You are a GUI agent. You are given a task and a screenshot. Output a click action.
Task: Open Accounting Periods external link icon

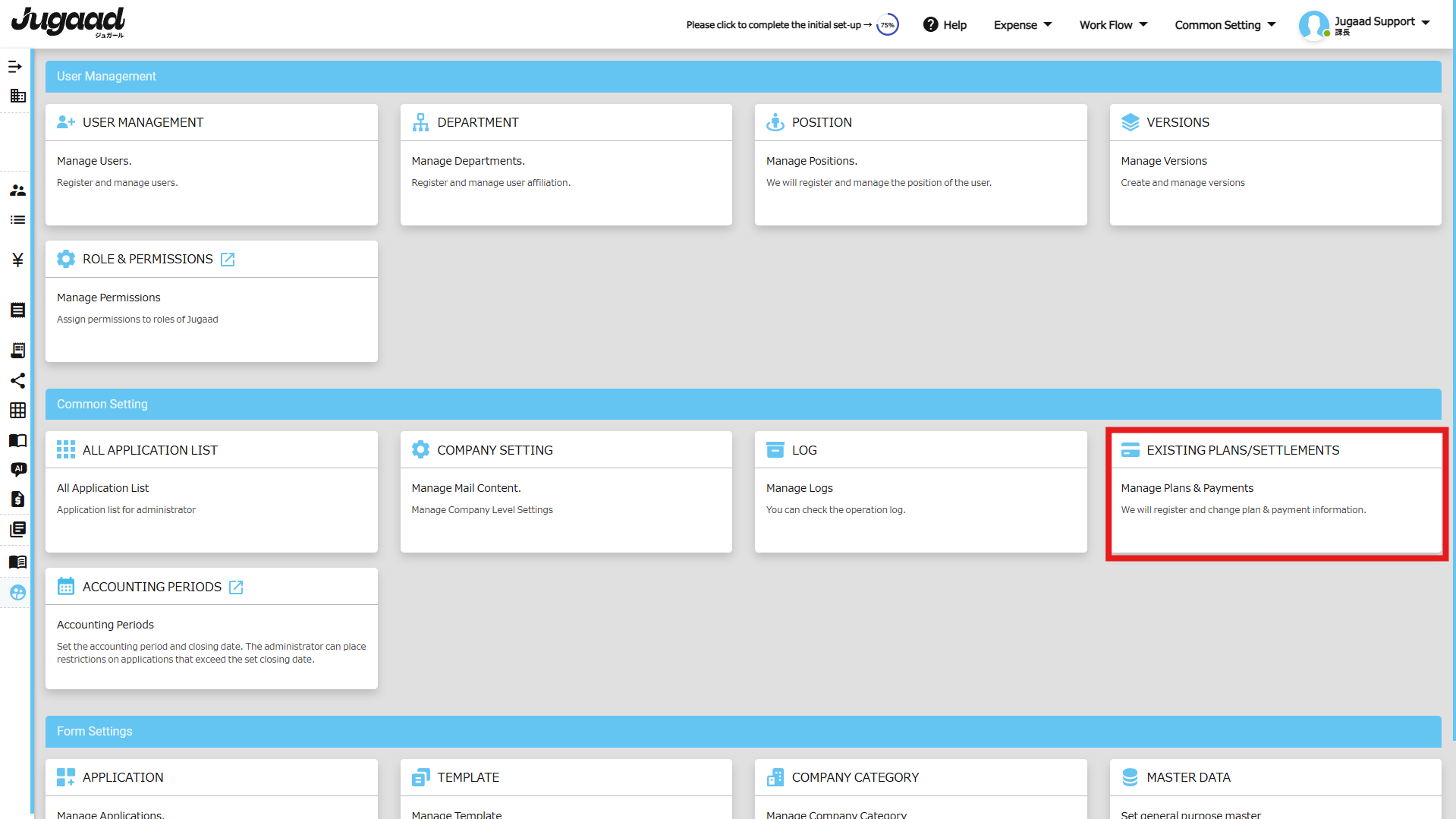coord(236,587)
